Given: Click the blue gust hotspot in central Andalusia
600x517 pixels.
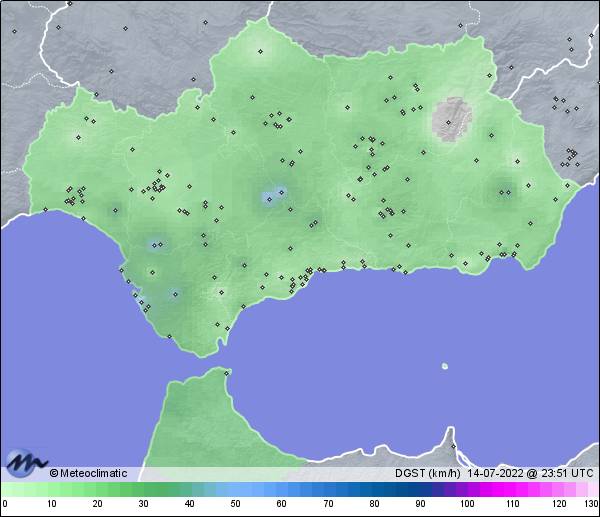Looking at the screenshot, I should (273, 196).
